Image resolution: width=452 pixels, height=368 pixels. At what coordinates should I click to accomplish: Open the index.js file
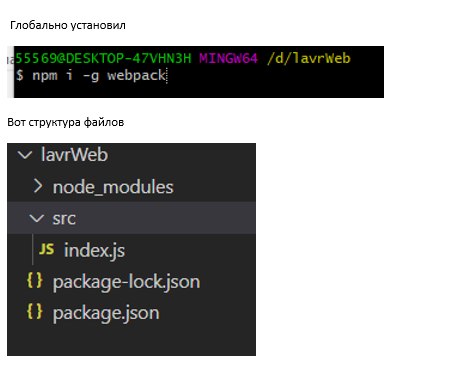(x=94, y=251)
